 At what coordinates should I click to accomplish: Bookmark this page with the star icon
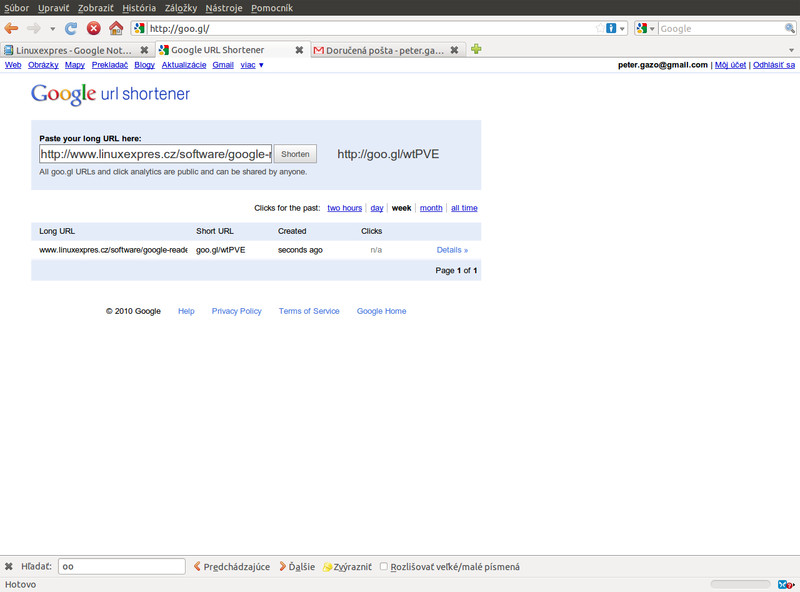pyautogui.click(x=599, y=29)
